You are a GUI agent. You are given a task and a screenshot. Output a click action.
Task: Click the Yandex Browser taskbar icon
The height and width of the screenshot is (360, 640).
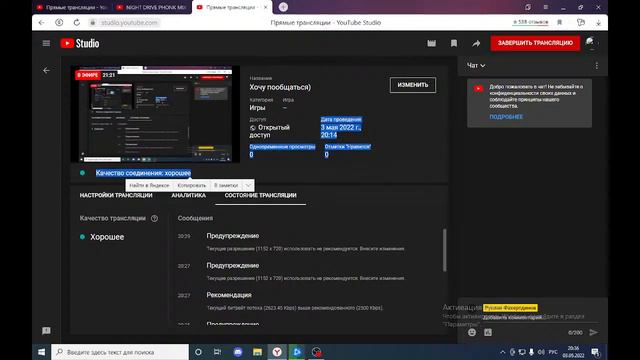277,352
